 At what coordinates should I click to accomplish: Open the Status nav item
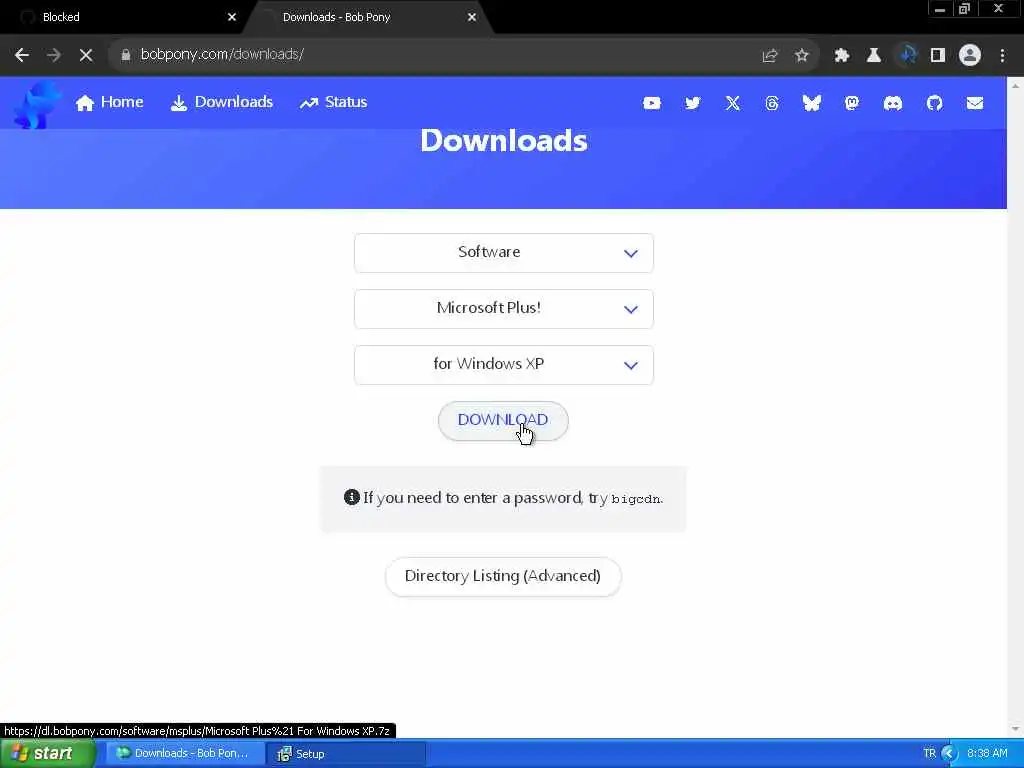pyautogui.click(x=333, y=103)
